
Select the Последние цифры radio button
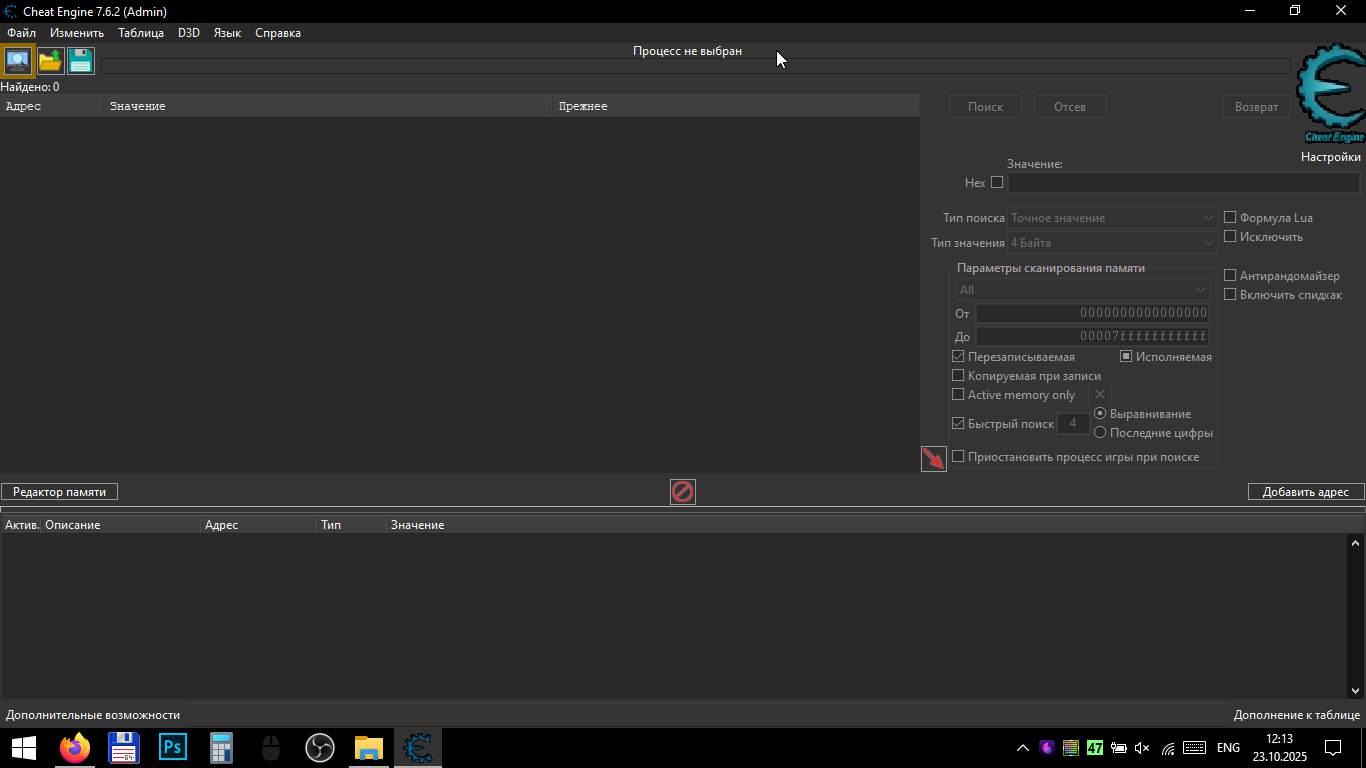[1100, 433]
